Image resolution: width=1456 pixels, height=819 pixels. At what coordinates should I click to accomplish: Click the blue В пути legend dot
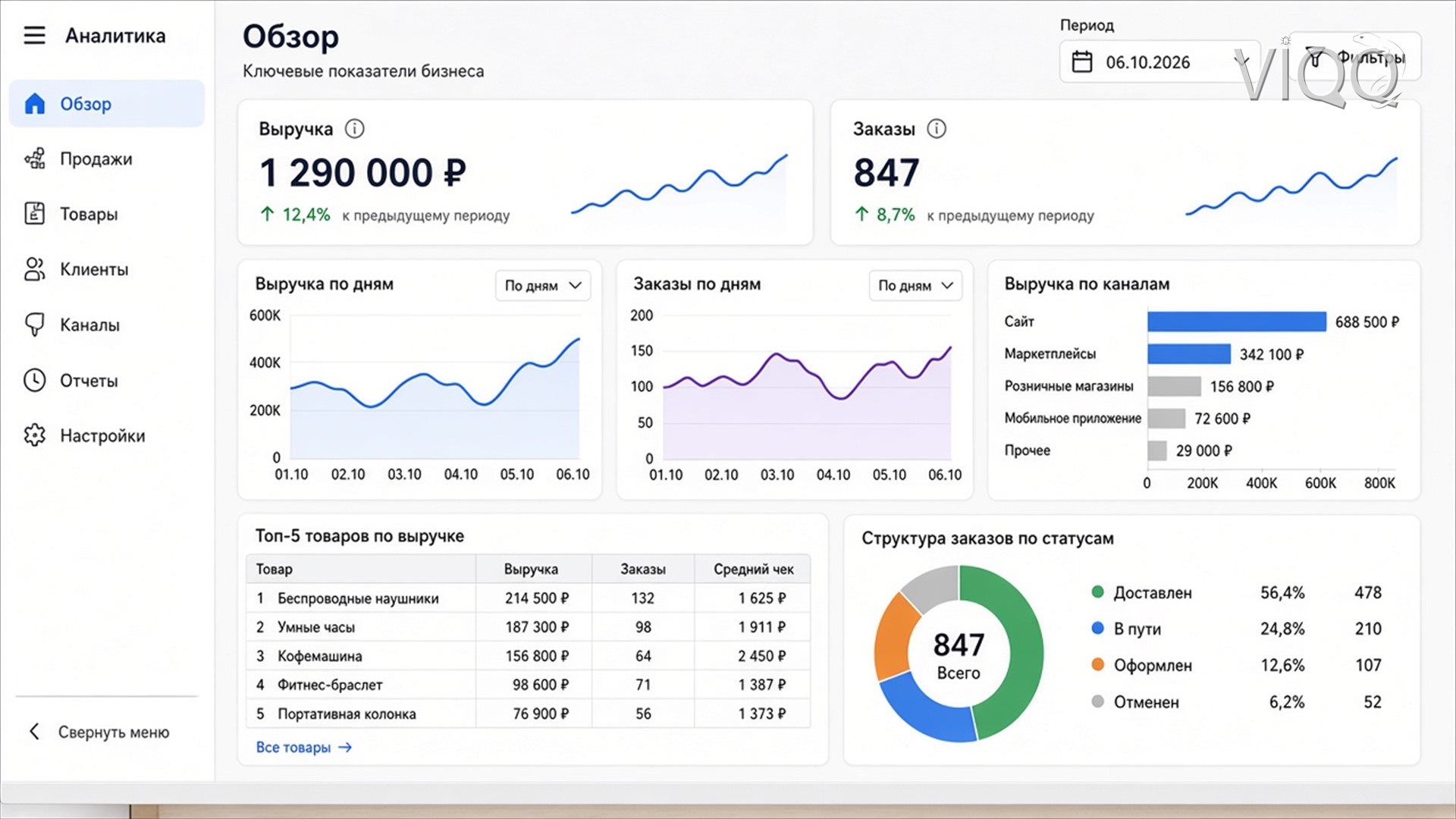[1097, 628]
